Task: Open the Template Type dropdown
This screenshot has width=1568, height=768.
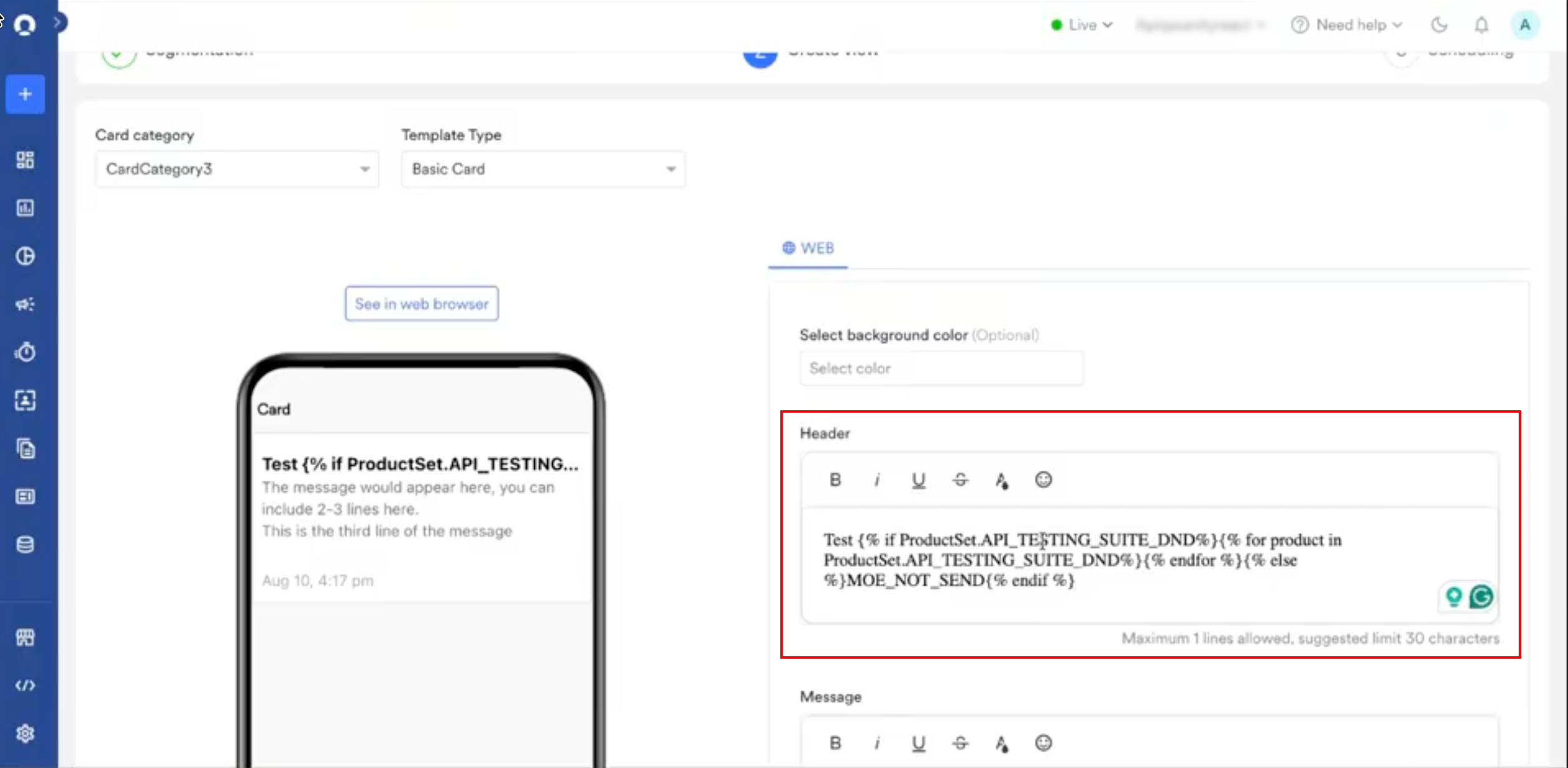Action: coord(543,169)
